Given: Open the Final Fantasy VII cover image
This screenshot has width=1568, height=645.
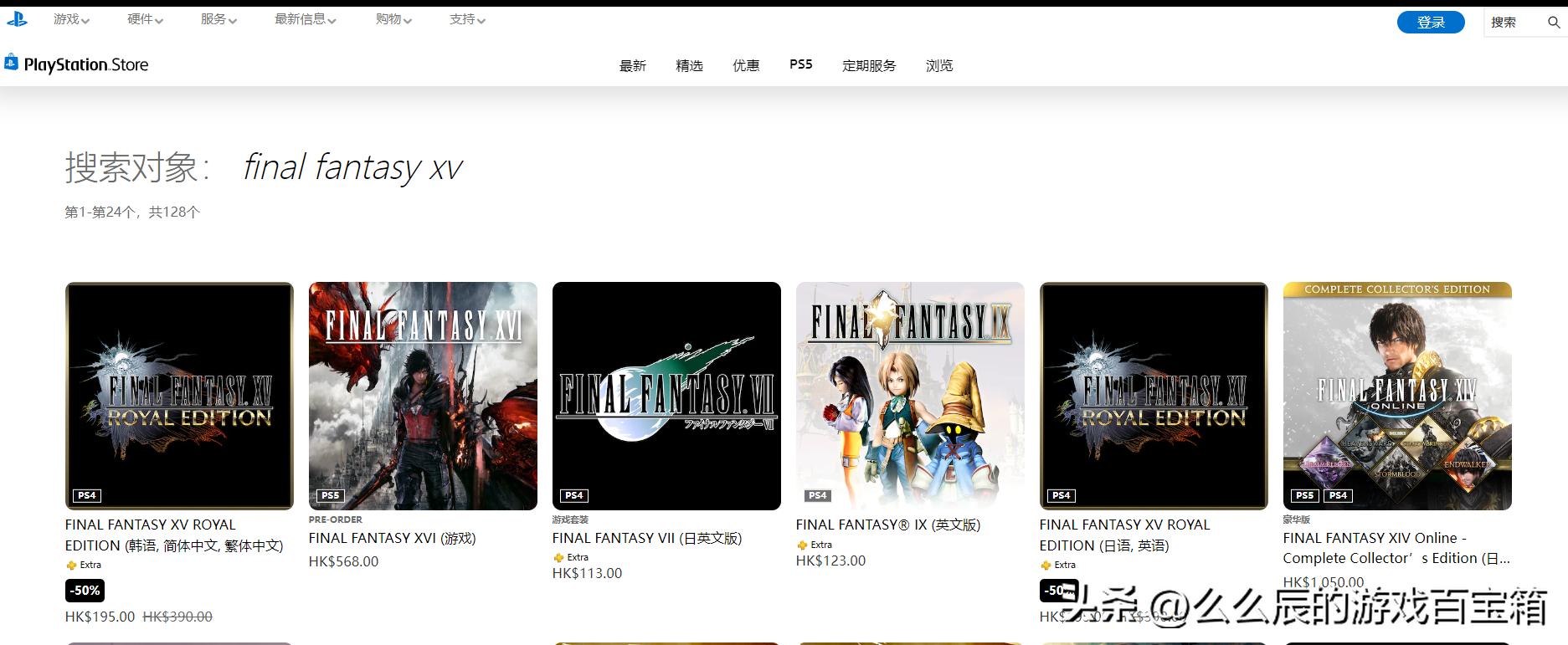Looking at the screenshot, I should click(x=666, y=396).
